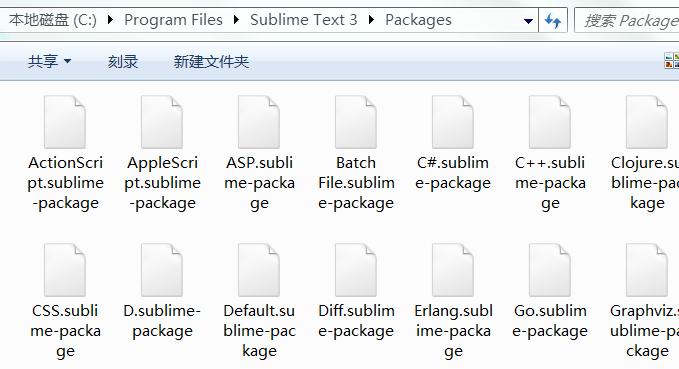Select the CSS.sublime-package file icon

(65, 270)
